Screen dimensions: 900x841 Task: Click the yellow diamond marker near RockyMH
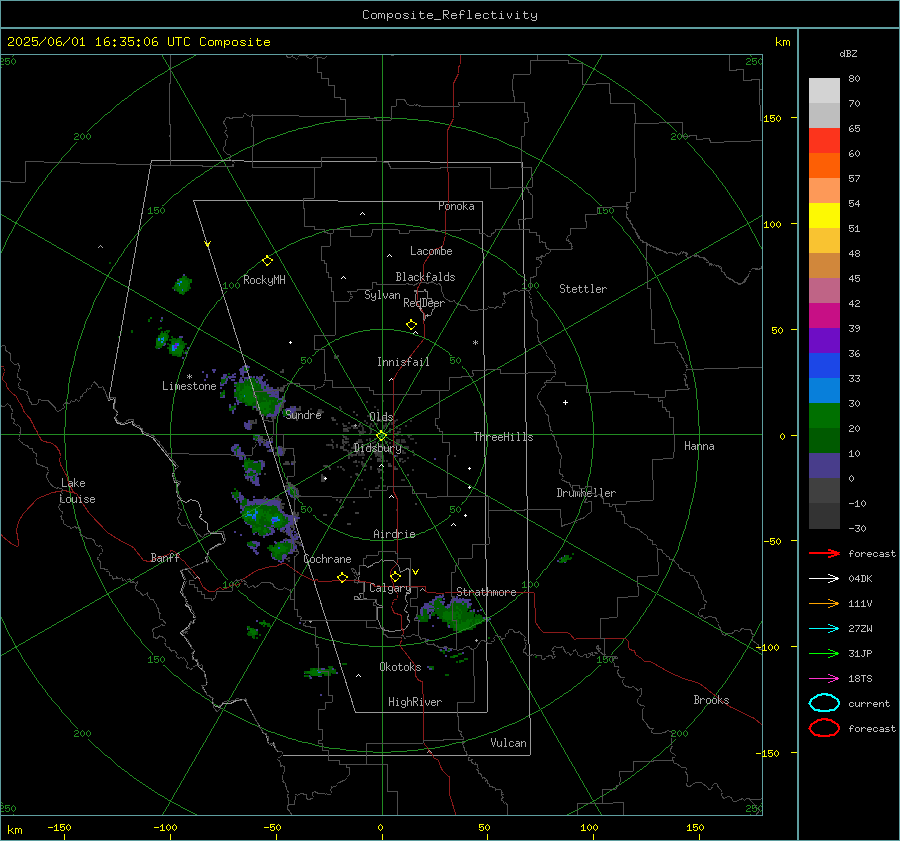point(267,261)
